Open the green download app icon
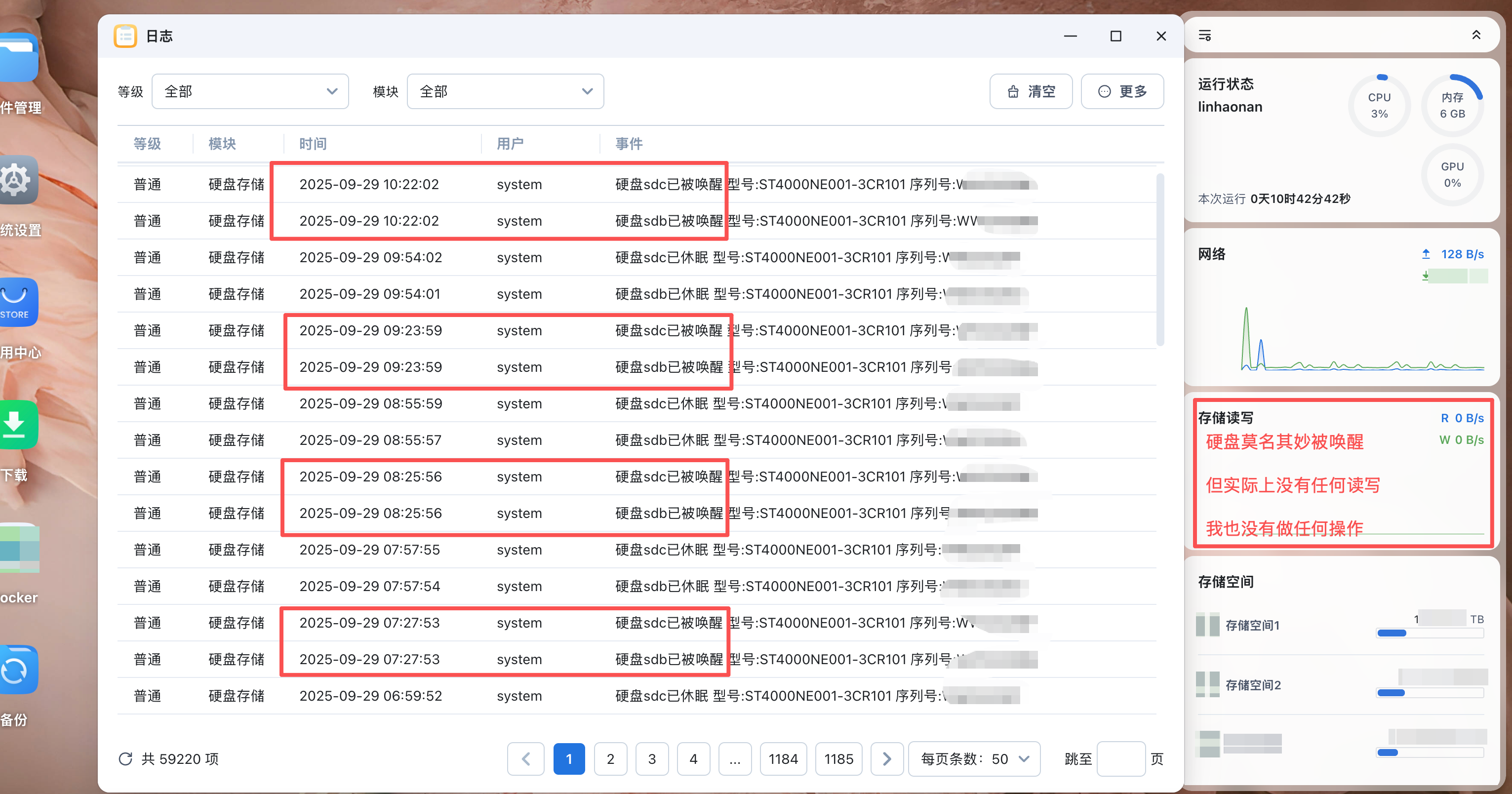Image resolution: width=1512 pixels, height=794 pixels. coord(18,425)
